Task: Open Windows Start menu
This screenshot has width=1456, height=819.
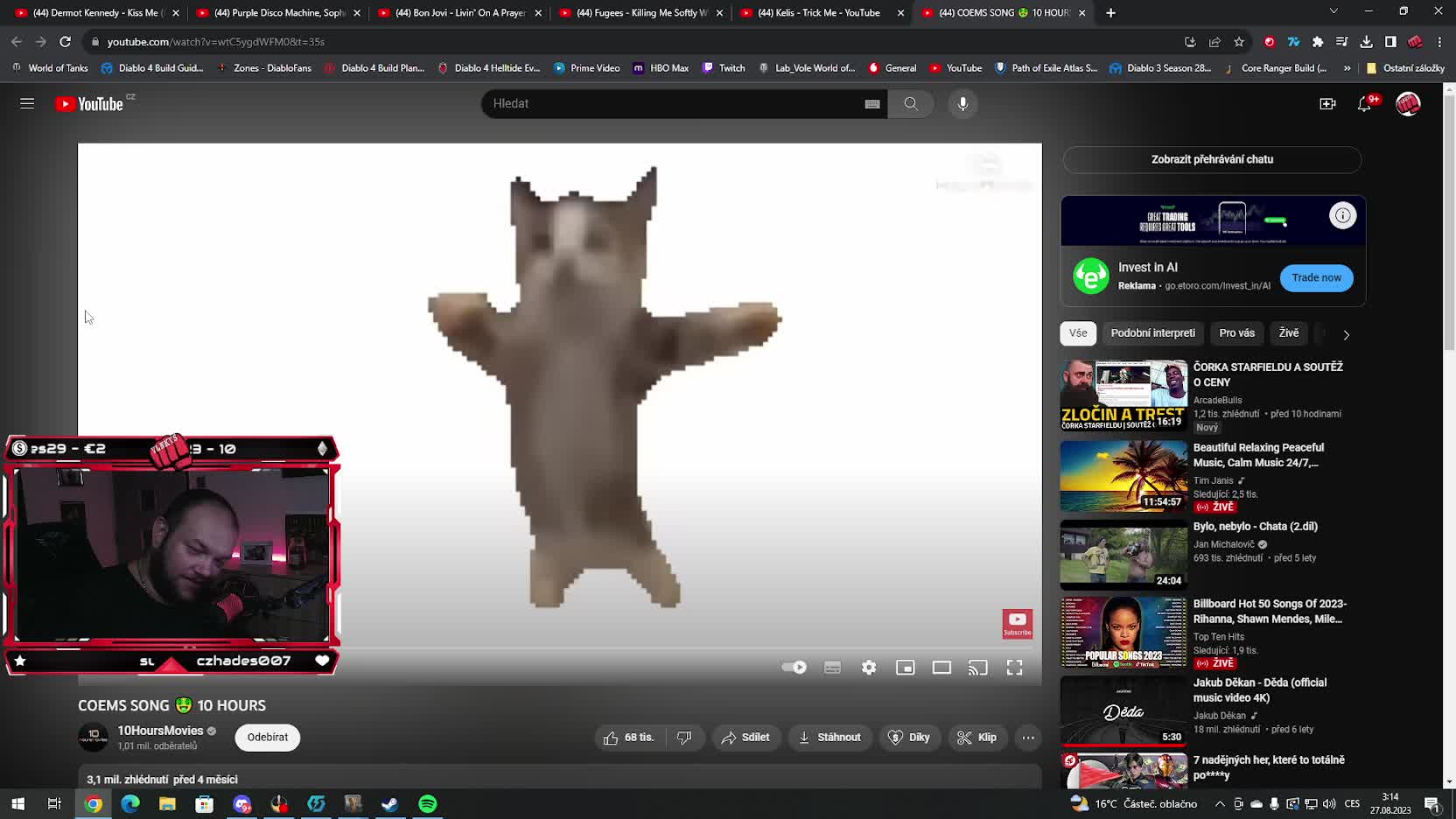Action: pyautogui.click(x=17, y=804)
